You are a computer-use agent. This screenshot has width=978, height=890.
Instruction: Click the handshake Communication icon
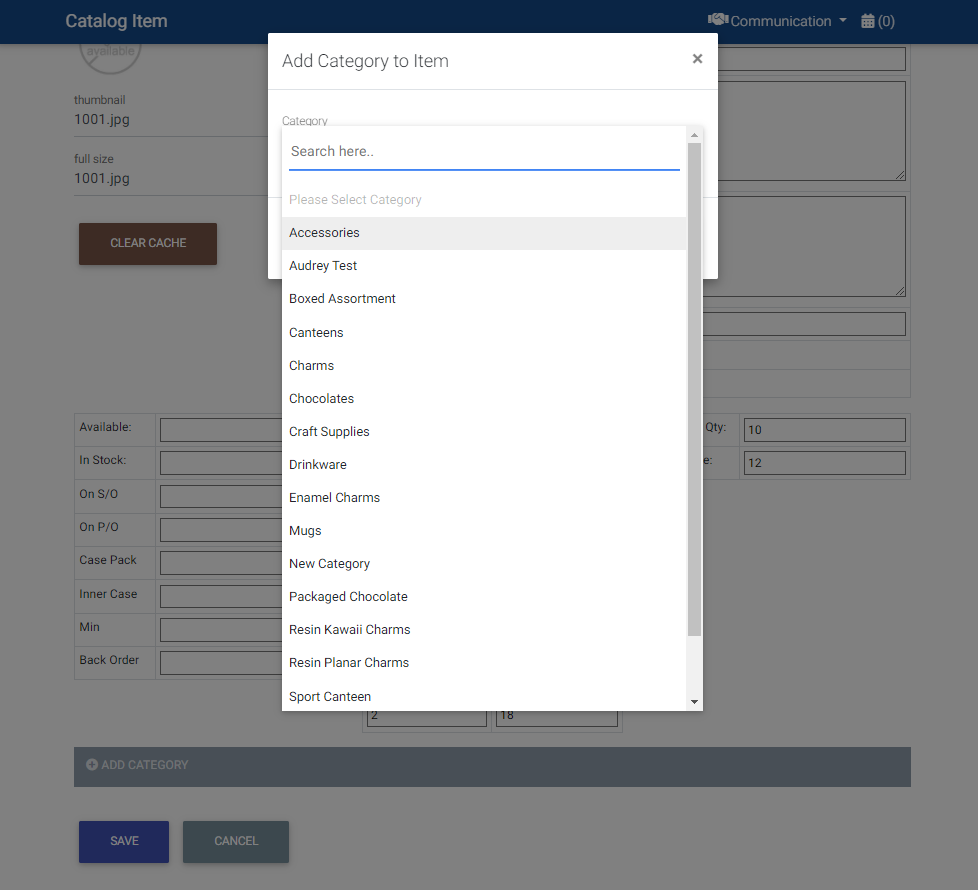tap(720, 20)
